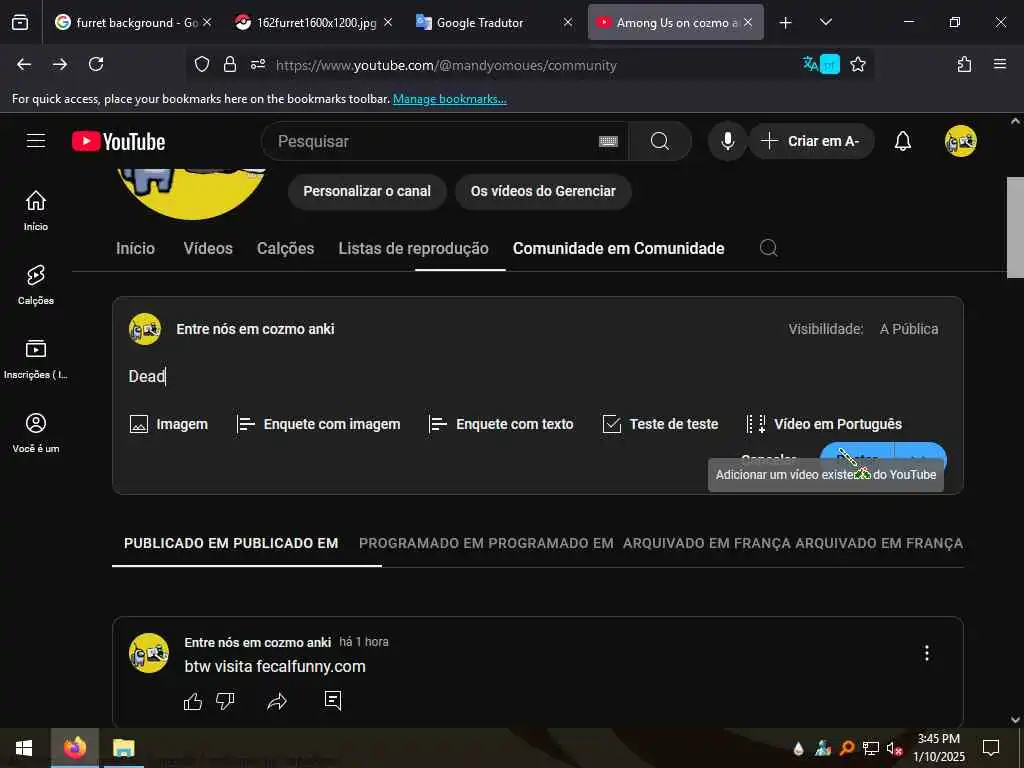
Task: Select the PROGRAMADO EM posts tab
Action: (x=486, y=543)
